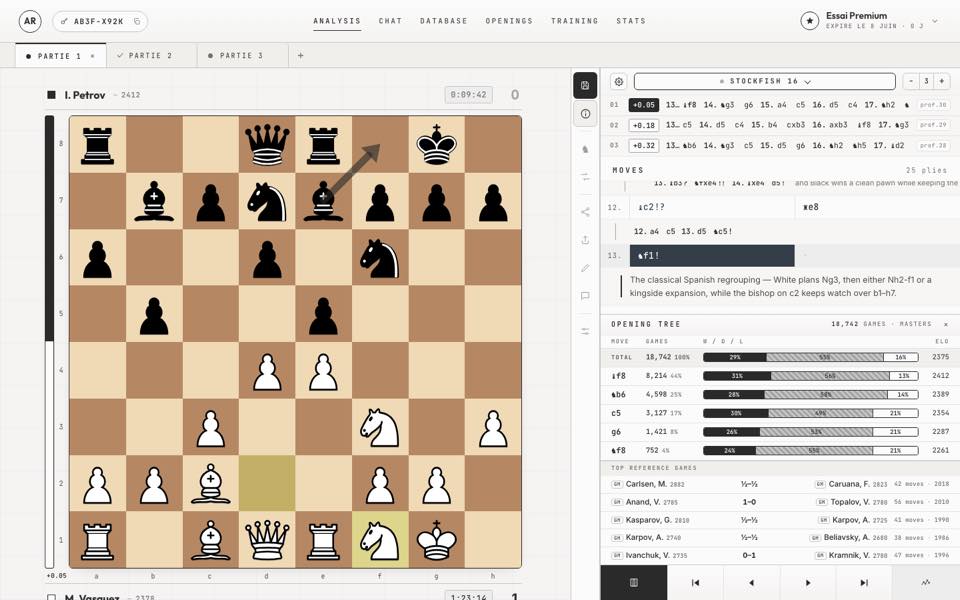Switch to the Partie 3 game tab
The width and height of the screenshot is (960, 600).
[x=242, y=56]
